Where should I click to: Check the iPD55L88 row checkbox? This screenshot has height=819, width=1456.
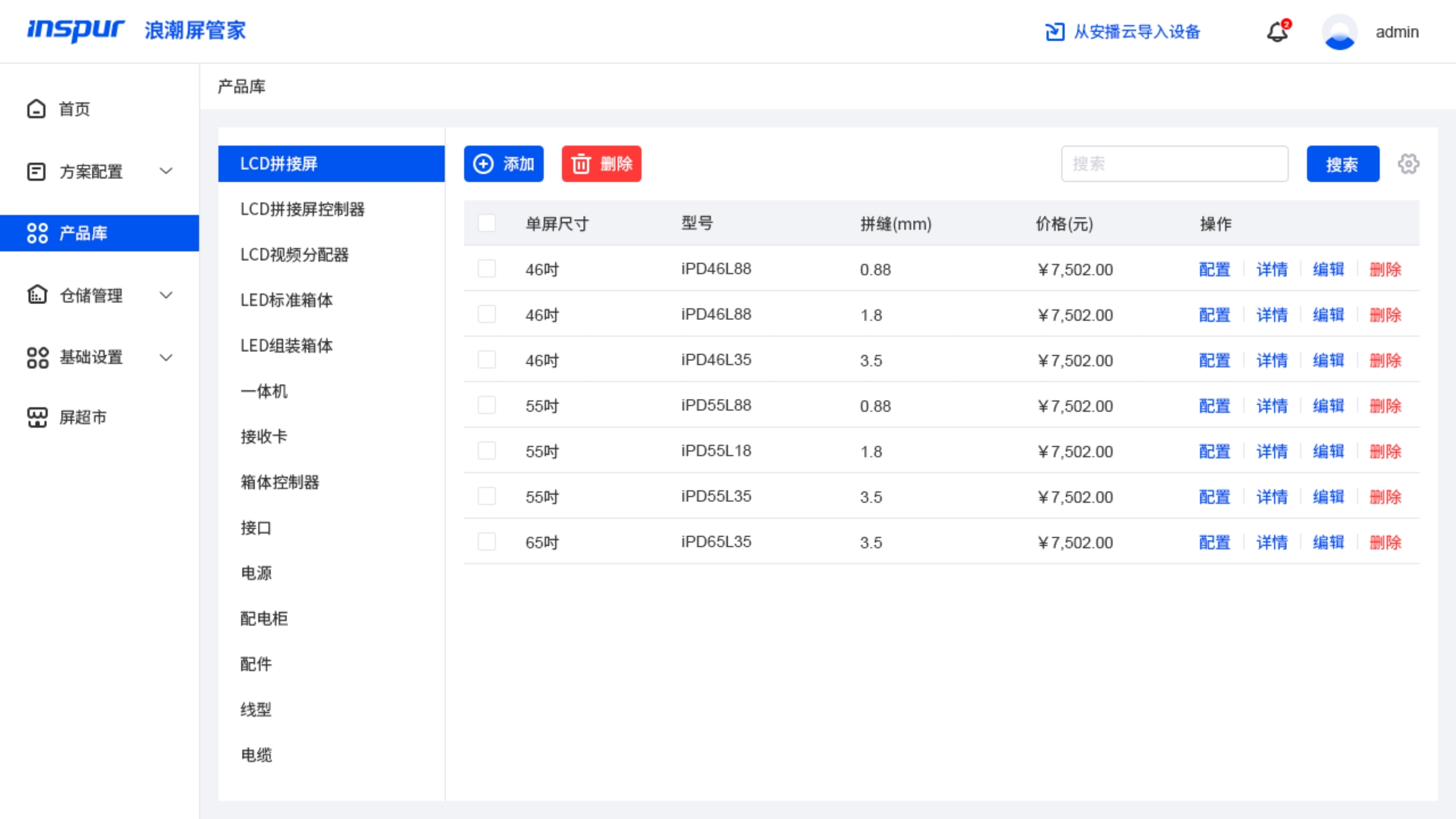[487, 405]
